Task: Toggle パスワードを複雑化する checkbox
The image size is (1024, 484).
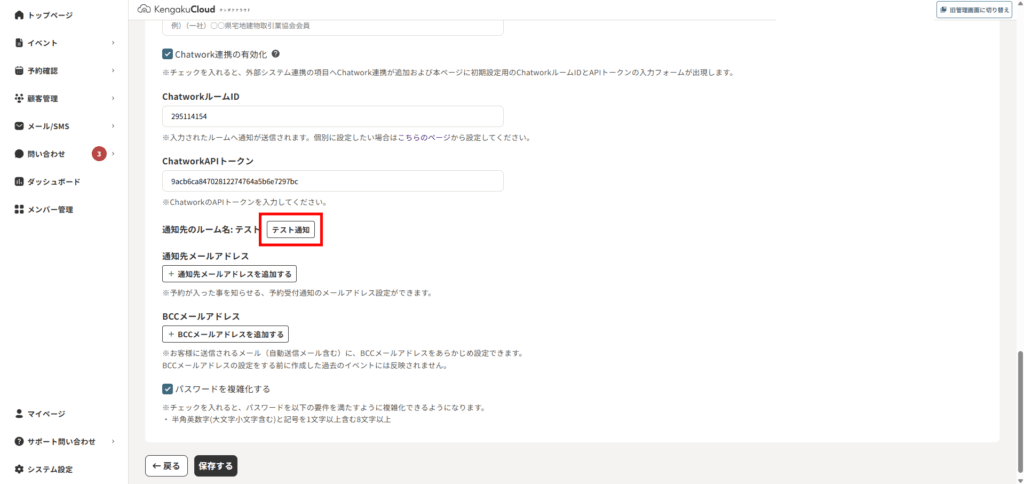Action: 167,389
